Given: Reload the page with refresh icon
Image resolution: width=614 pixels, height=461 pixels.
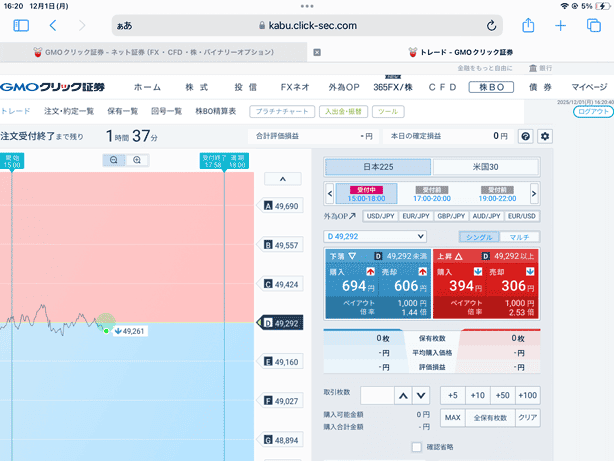Looking at the screenshot, I should point(491,25).
